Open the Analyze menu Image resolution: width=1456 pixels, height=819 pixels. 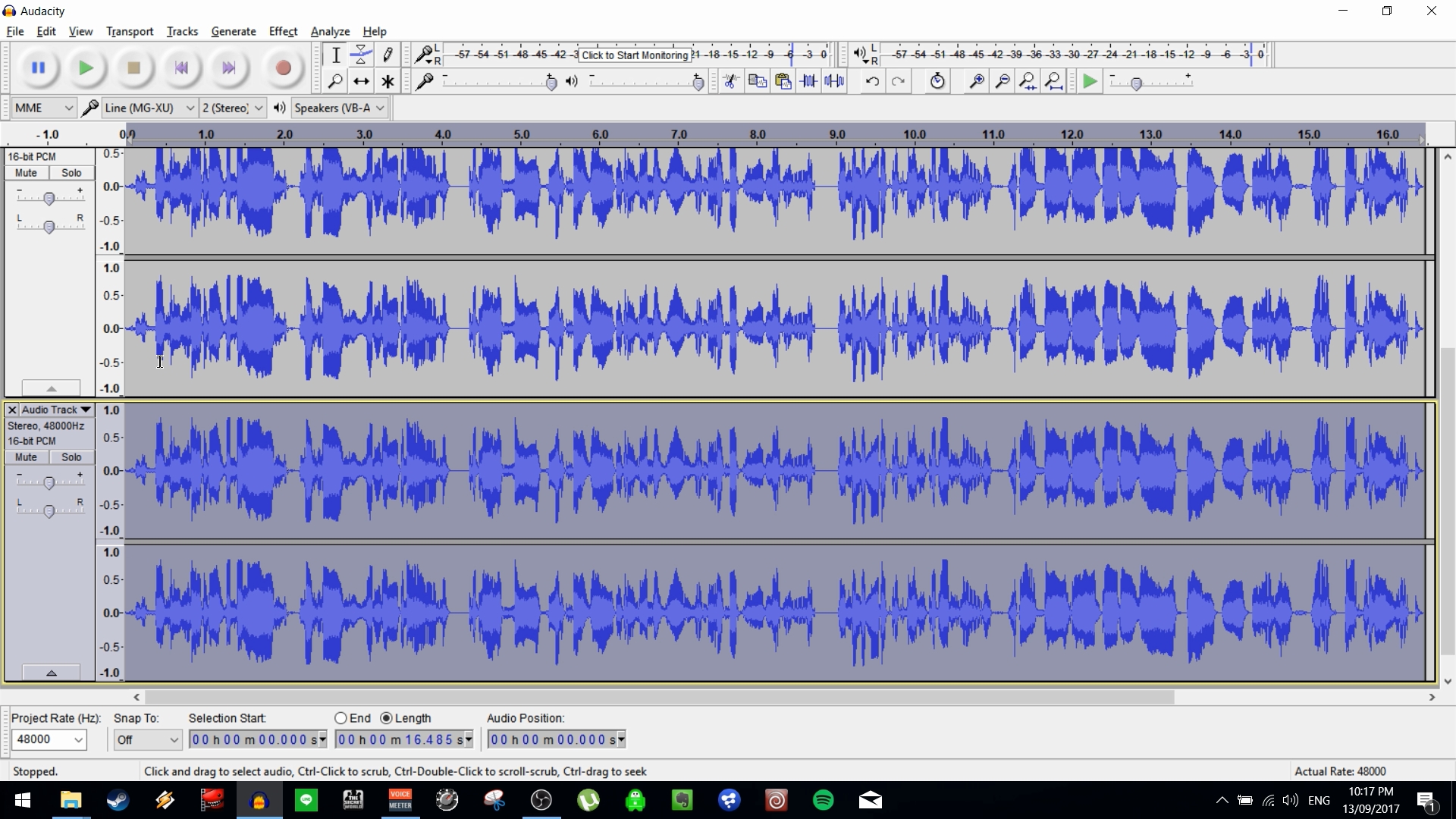[x=330, y=31]
